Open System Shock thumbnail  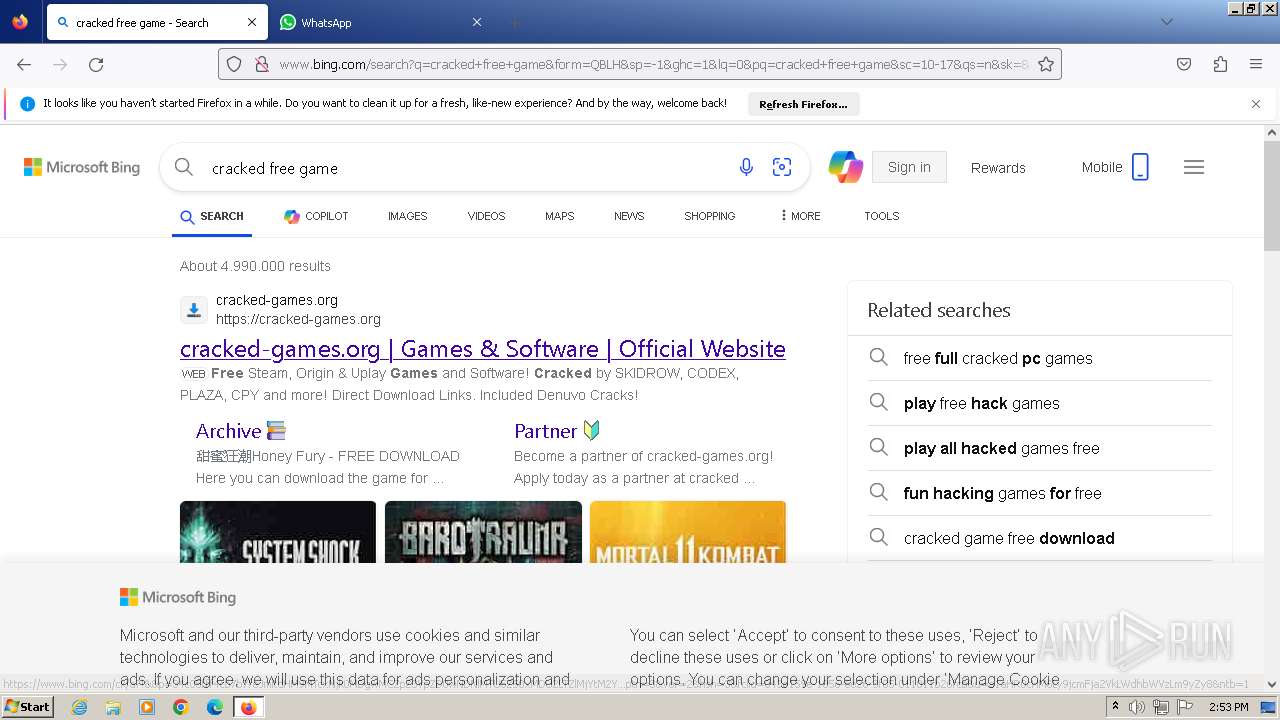pyautogui.click(x=278, y=532)
